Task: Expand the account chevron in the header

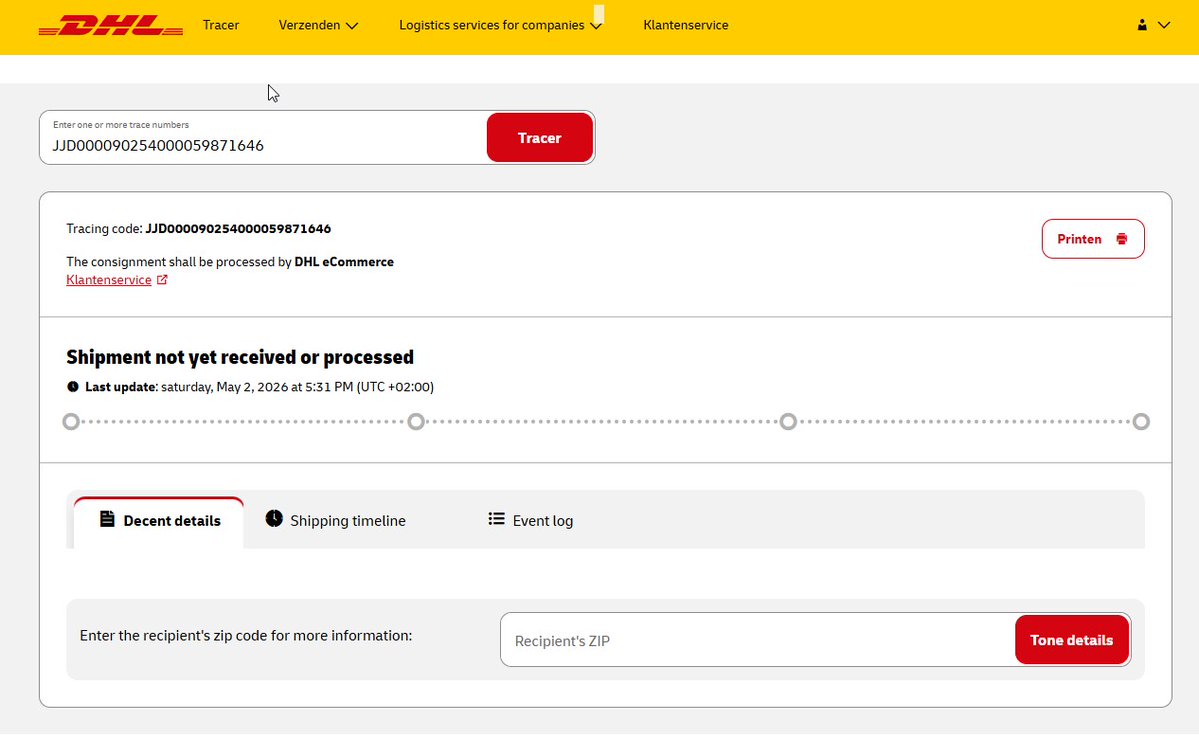Action: pyautogui.click(x=1164, y=25)
